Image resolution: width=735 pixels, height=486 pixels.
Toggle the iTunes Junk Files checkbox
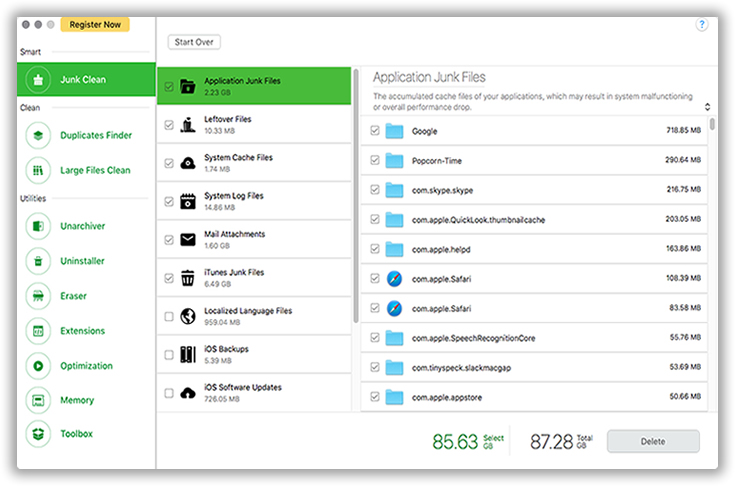point(169,278)
